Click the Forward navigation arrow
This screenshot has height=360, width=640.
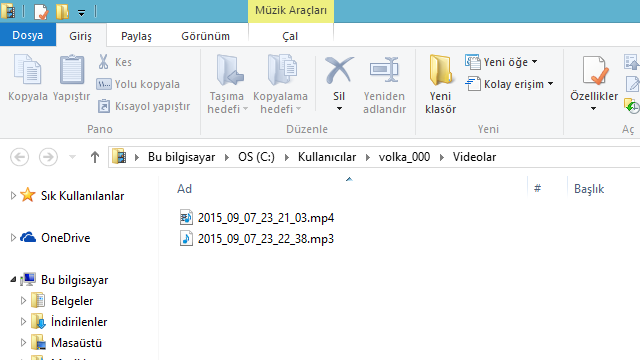48,157
